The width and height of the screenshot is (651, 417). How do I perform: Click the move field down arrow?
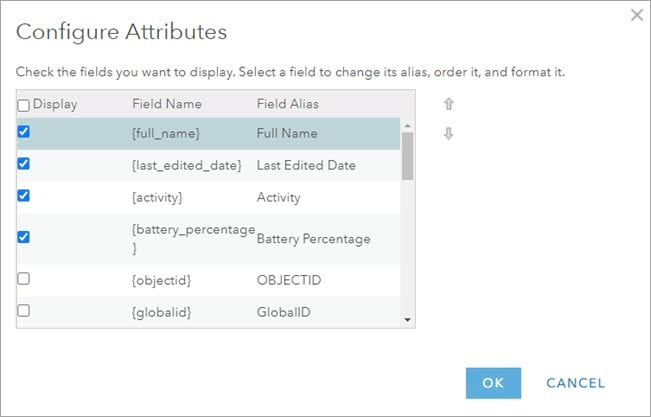tap(449, 134)
